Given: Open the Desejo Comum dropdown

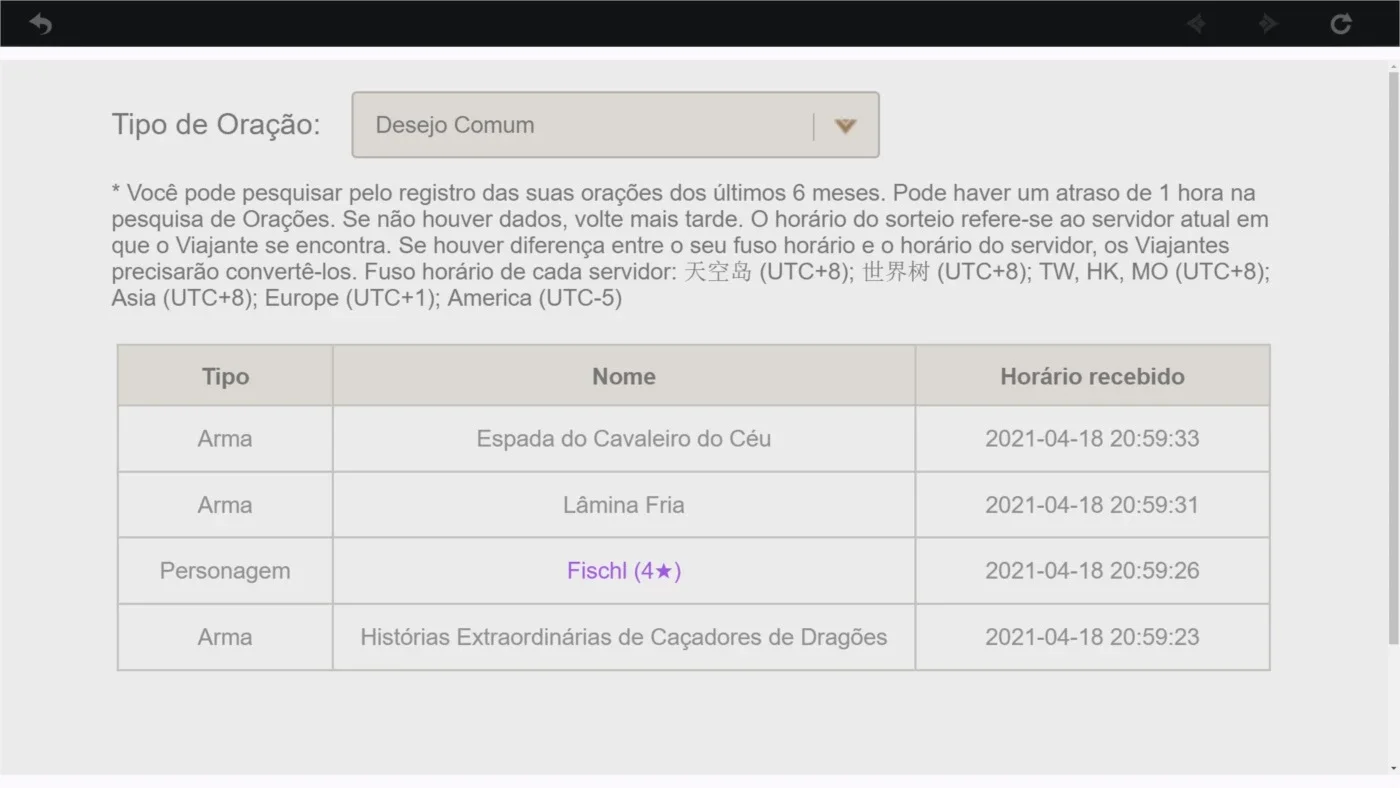Looking at the screenshot, I should [615, 125].
